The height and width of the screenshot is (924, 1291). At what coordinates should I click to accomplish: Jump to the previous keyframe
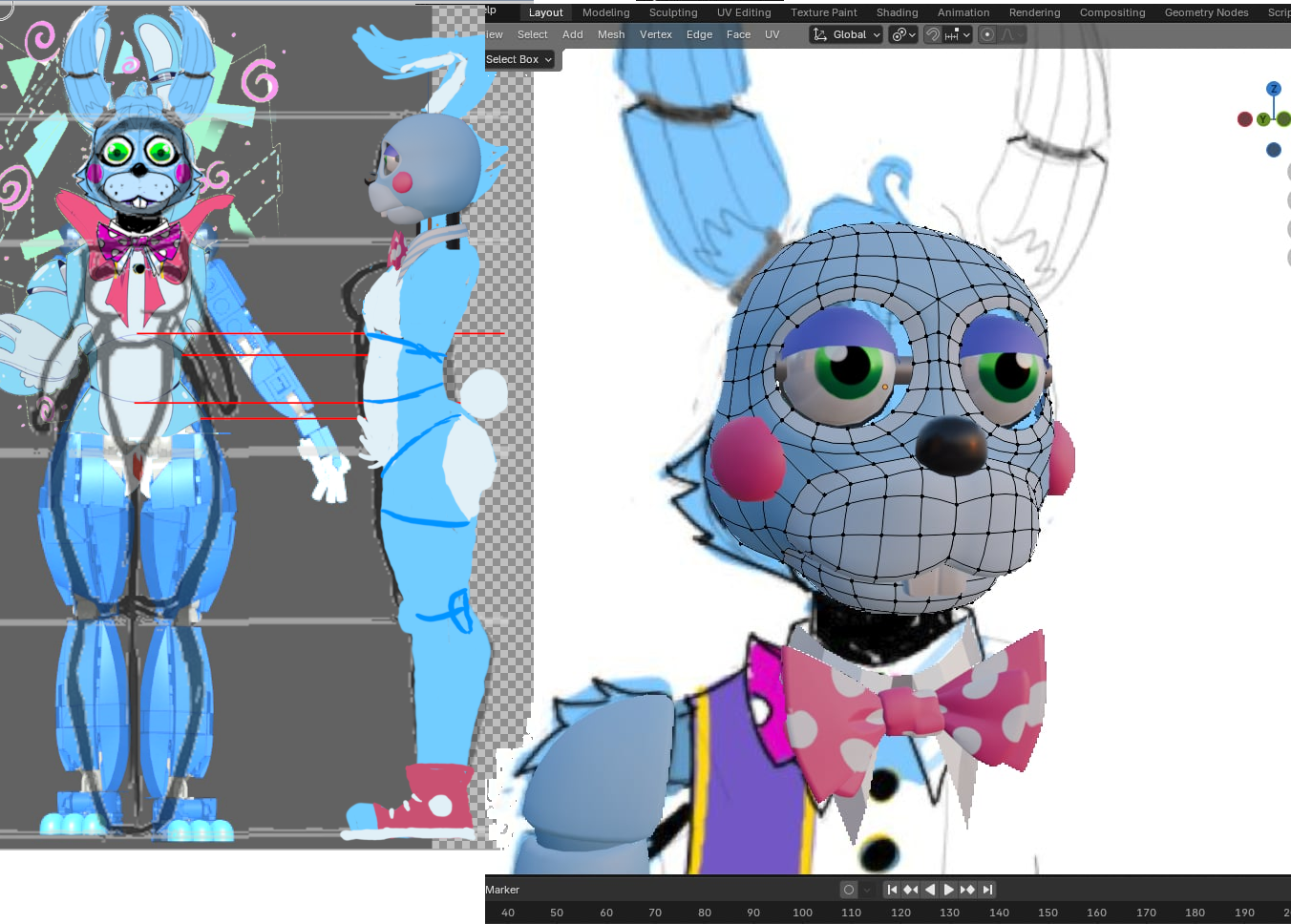click(911, 890)
